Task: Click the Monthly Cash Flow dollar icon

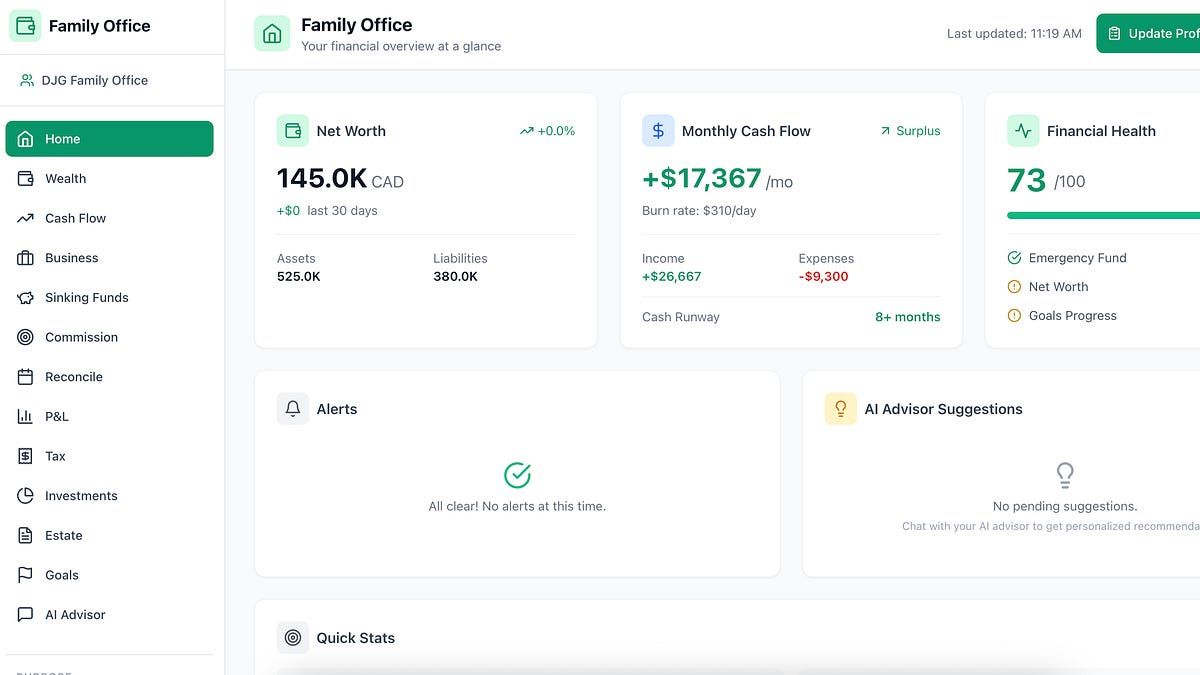Action: point(658,131)
